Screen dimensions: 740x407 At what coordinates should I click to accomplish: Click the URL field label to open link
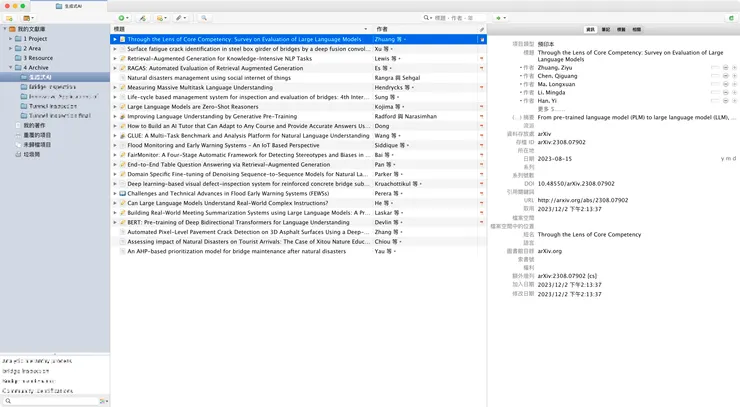528,200
